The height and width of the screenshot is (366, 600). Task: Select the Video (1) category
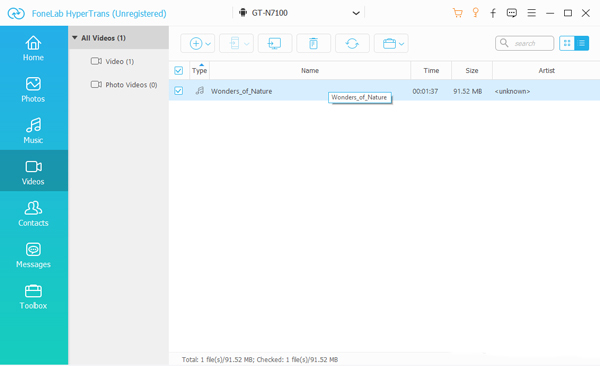[x=112, y=61]
